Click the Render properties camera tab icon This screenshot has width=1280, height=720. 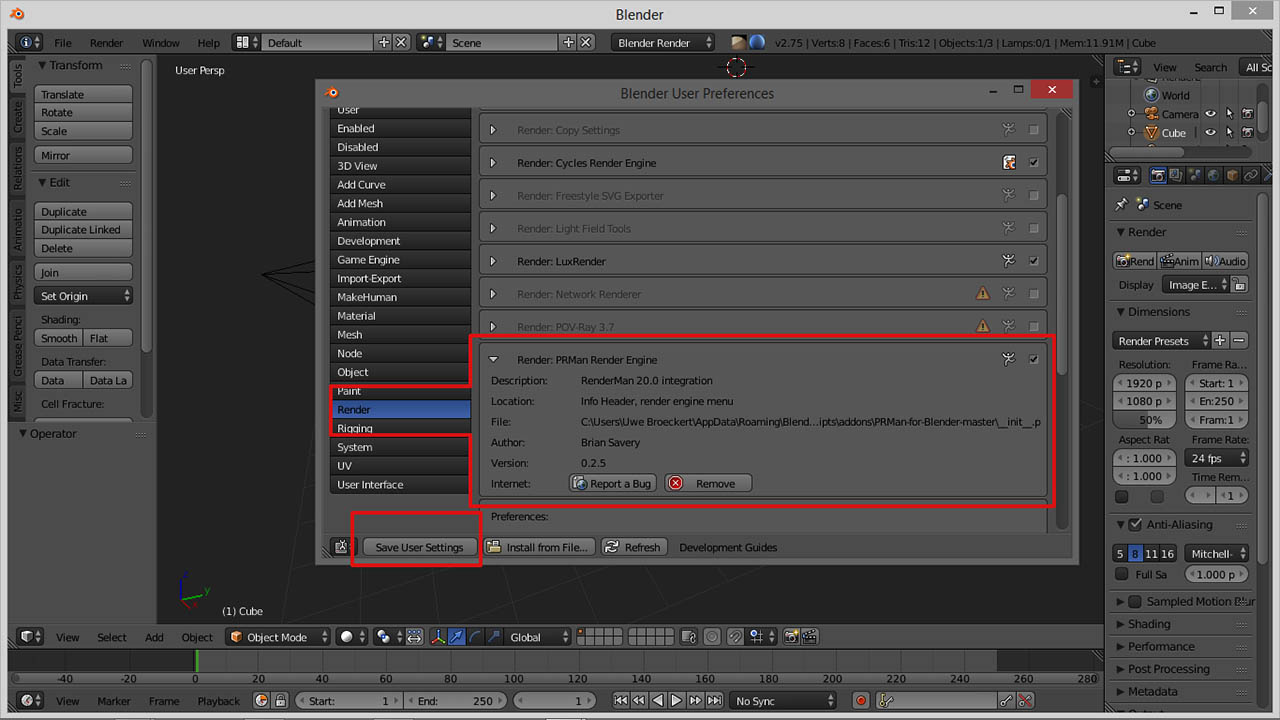[x=1158, y=176]
